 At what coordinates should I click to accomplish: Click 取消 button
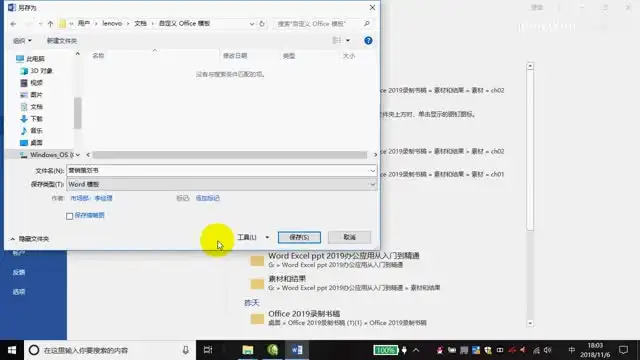(349, 237)
